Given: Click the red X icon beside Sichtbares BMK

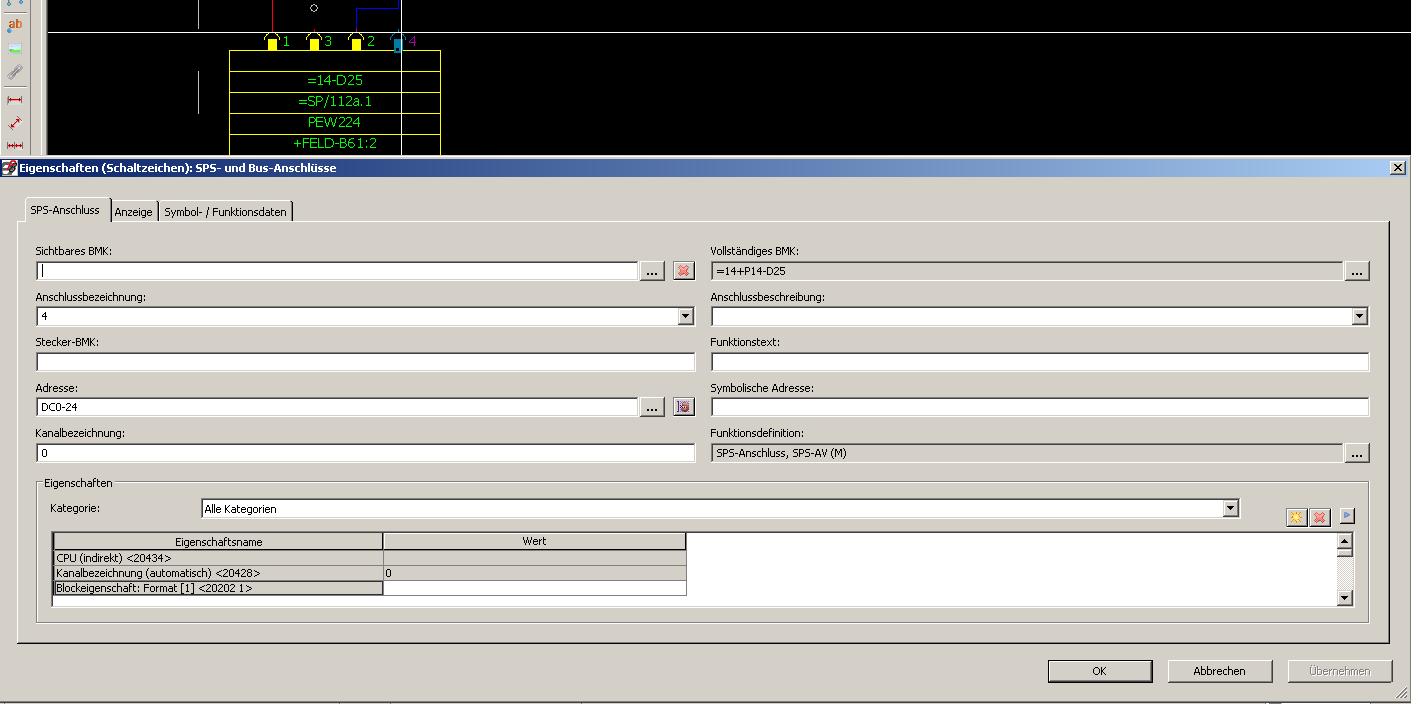Looking at the screenshot, I should [683, 271].
